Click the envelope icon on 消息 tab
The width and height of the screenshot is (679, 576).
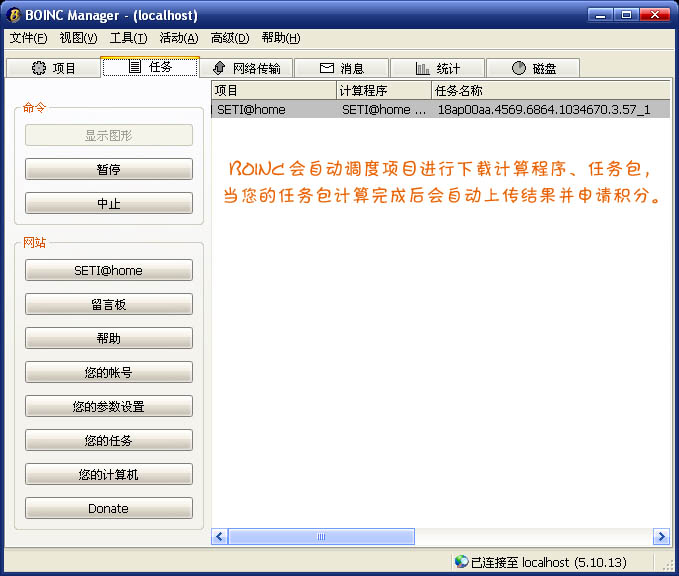point(327,68)
